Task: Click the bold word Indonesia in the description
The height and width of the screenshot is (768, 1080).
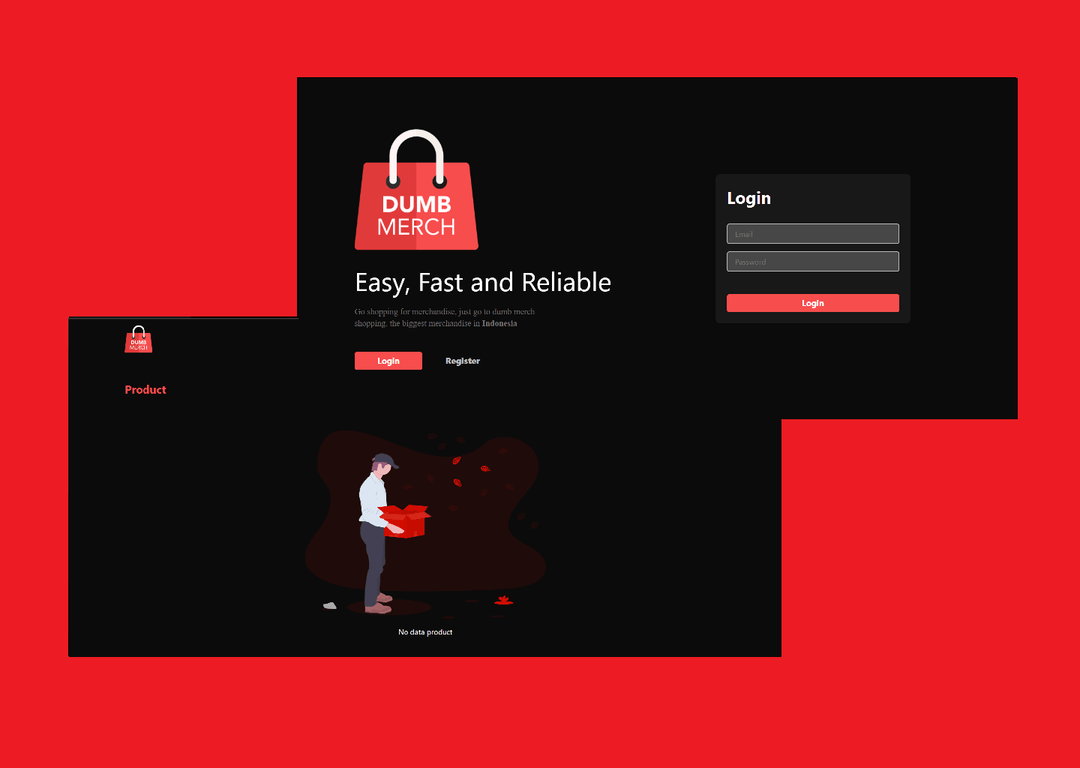Action: (499, 324)
